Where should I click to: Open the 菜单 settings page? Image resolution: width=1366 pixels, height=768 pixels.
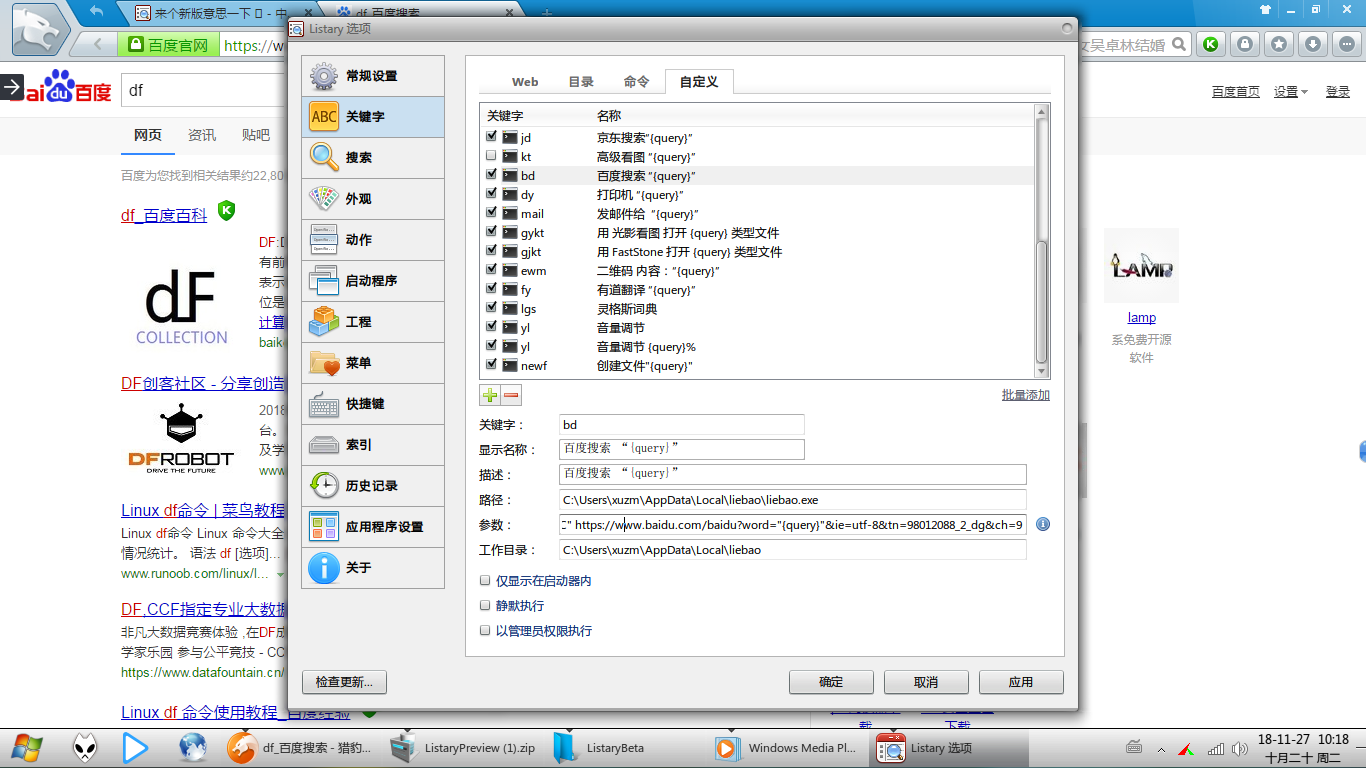373,363
